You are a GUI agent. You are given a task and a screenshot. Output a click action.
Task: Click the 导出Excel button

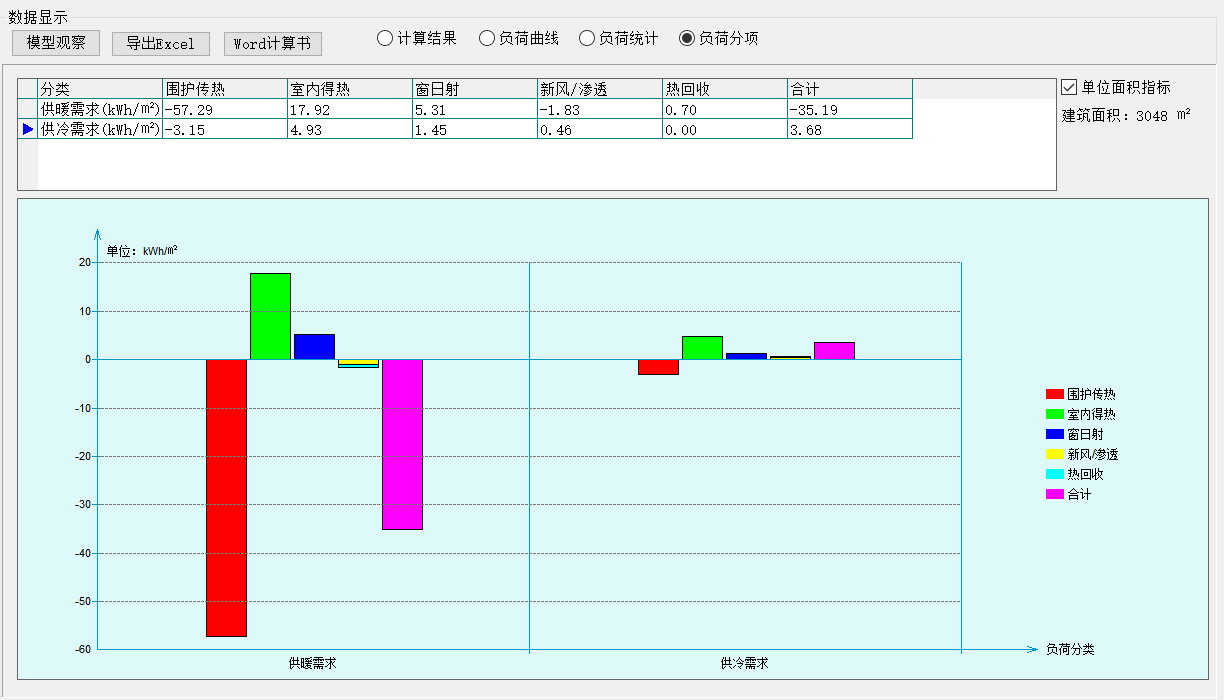pyautogui.click(x=161, y=44)
